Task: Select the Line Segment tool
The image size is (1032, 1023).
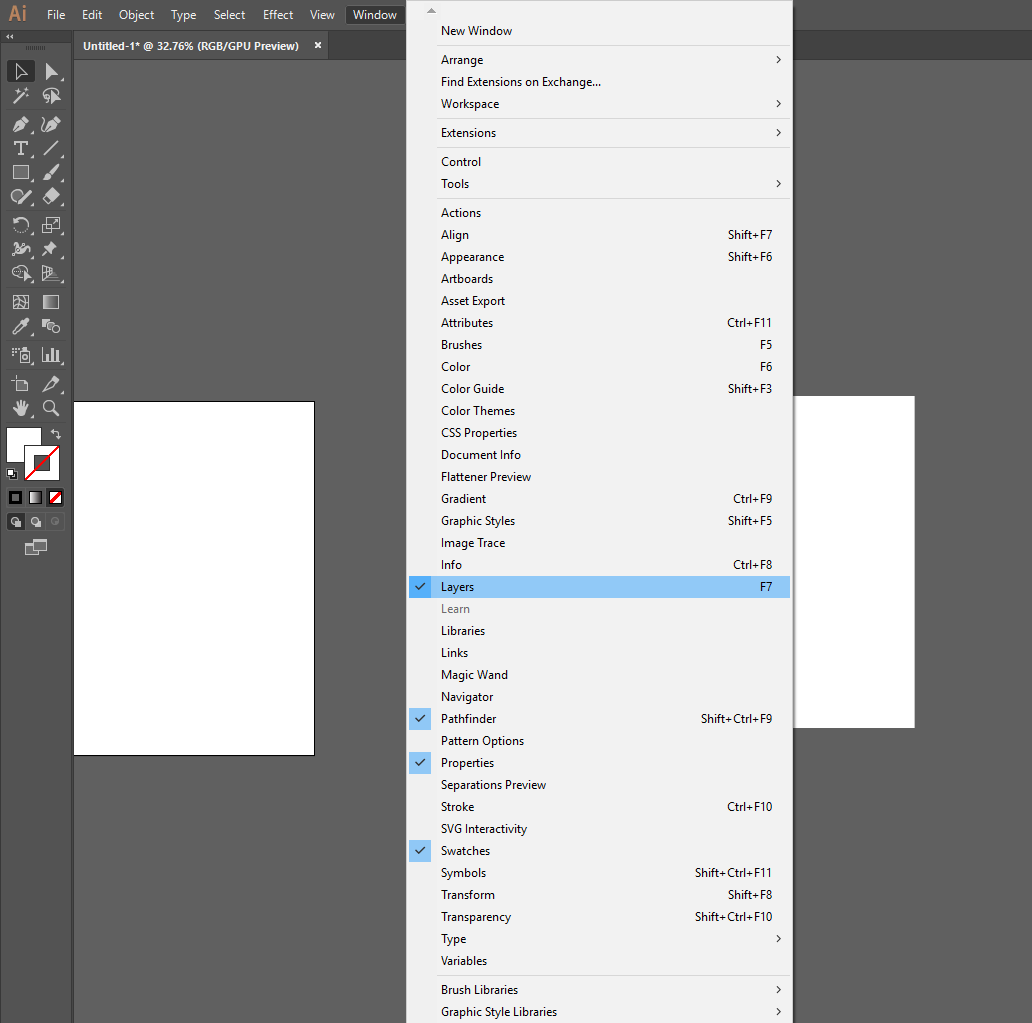Action: (x=51, y=148)
